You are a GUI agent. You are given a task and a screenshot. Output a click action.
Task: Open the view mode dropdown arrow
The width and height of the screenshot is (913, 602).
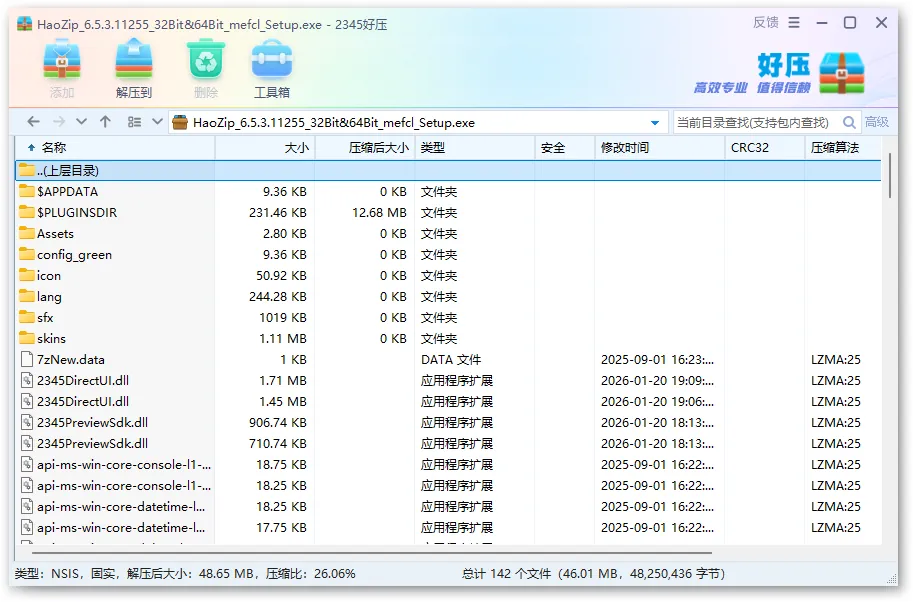[x=155, y=120]
